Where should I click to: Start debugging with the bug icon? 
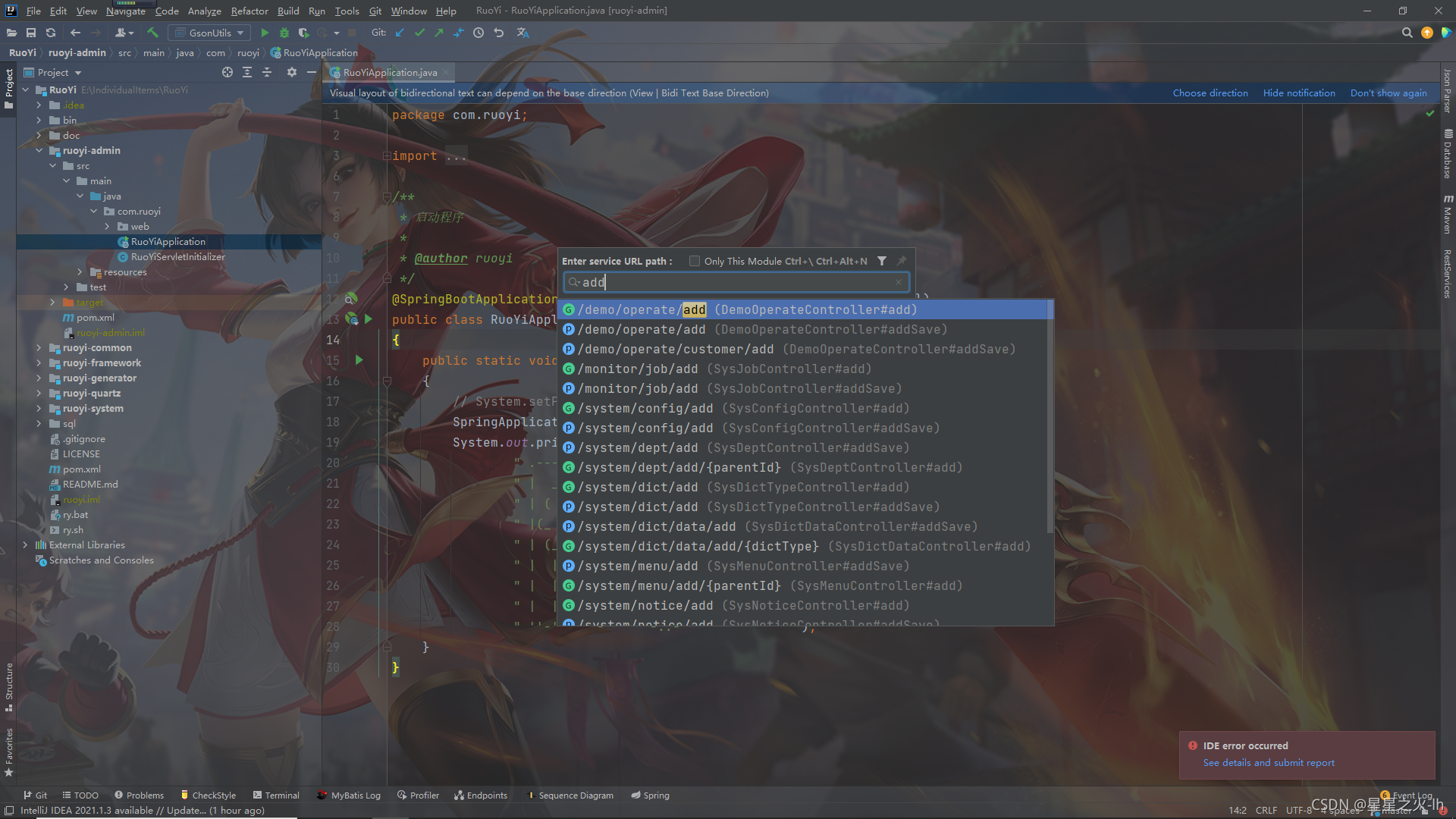(x=284, y=33)
